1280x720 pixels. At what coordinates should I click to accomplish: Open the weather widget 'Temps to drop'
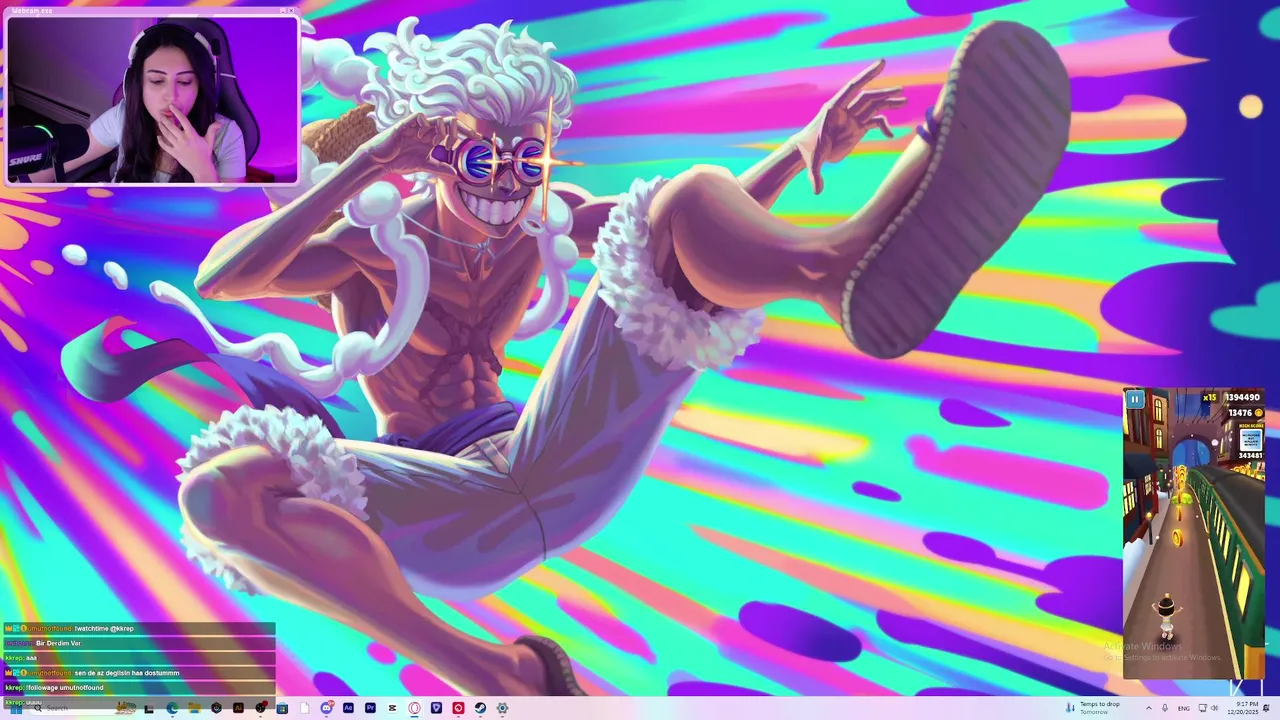click(x=1092, y=708)
